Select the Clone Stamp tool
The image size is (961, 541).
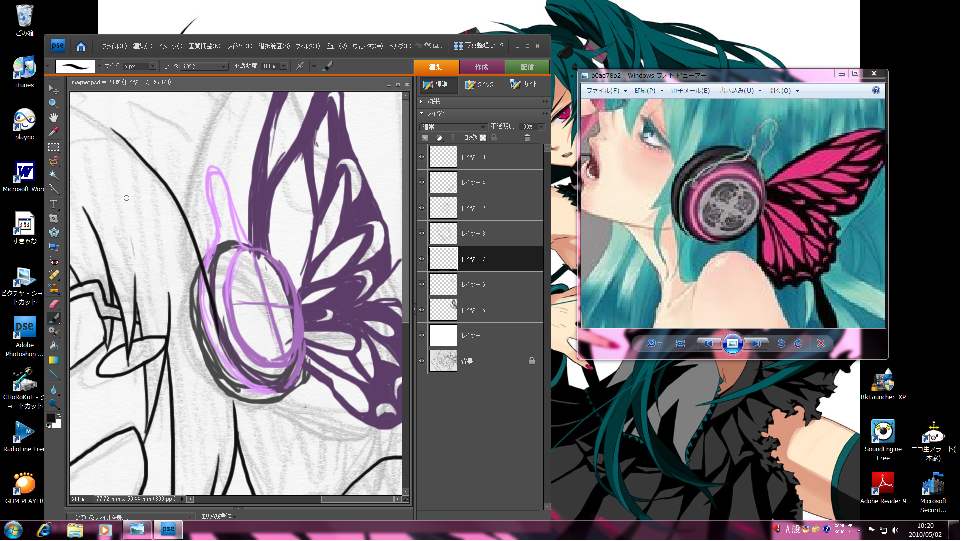(53, 289)
